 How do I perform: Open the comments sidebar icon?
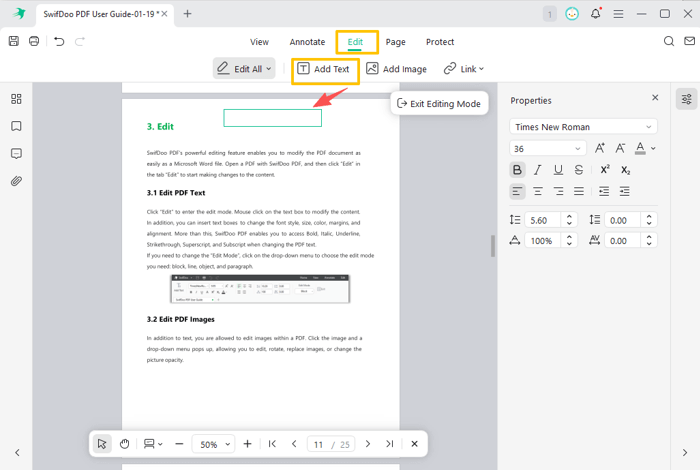pos(16,154)
